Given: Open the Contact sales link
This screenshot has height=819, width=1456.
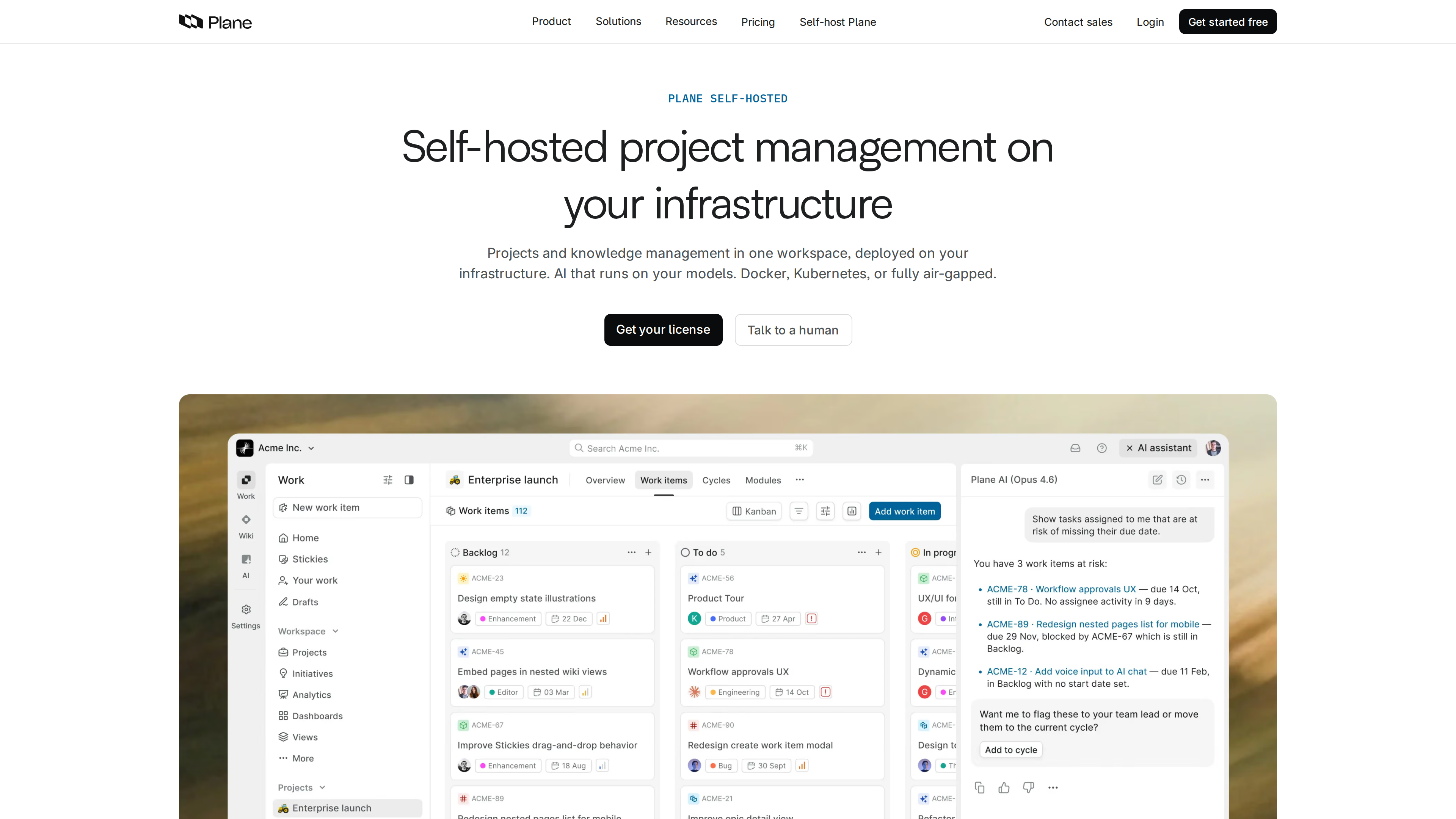Looking at the screenshot, I should click(1078, 22).
